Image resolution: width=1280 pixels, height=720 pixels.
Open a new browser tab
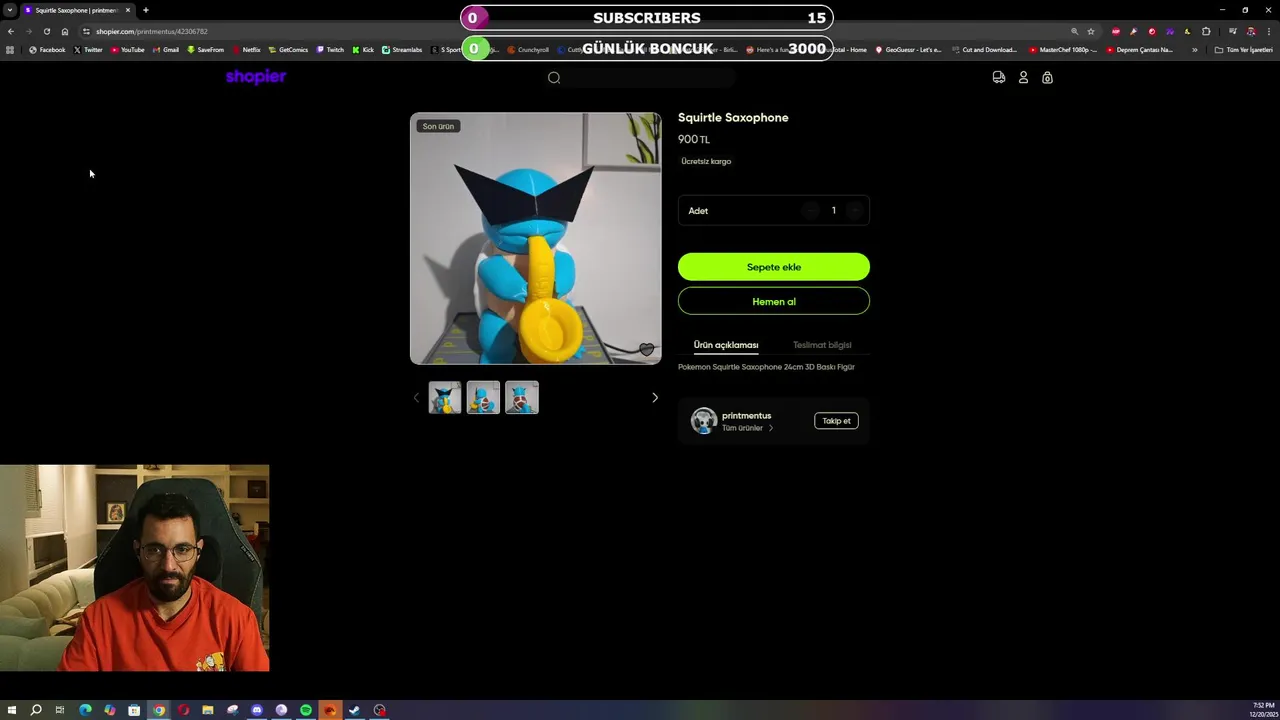[x=145, y=10]
